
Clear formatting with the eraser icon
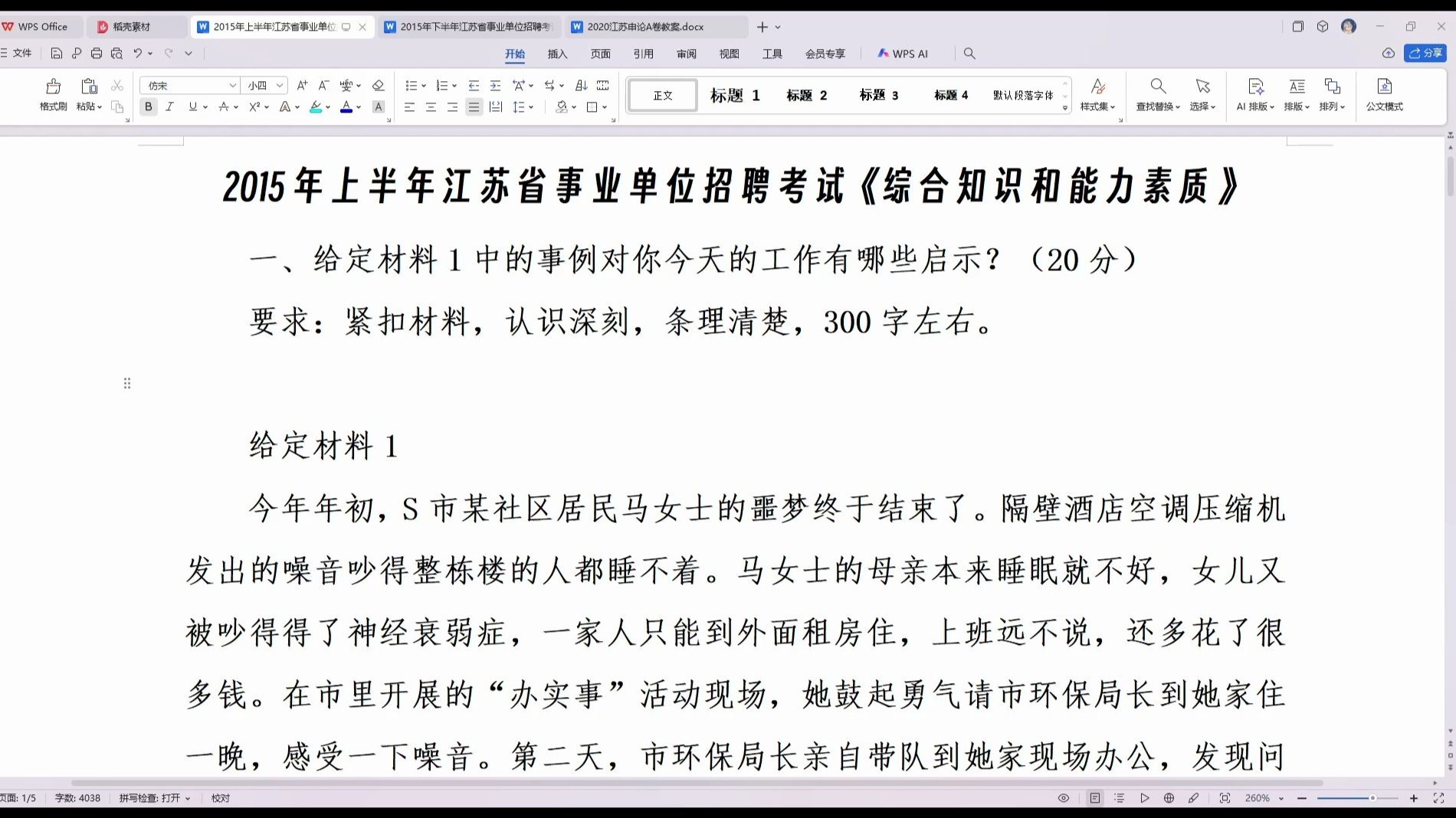[x=378, y=85]
